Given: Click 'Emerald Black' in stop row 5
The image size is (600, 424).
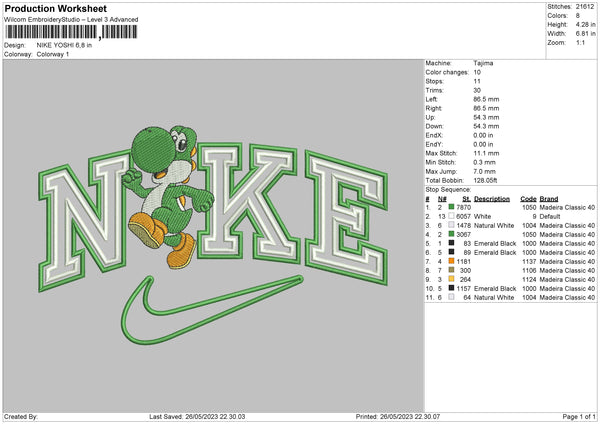Looking at the screenshot, I should (x=495, y=243).
